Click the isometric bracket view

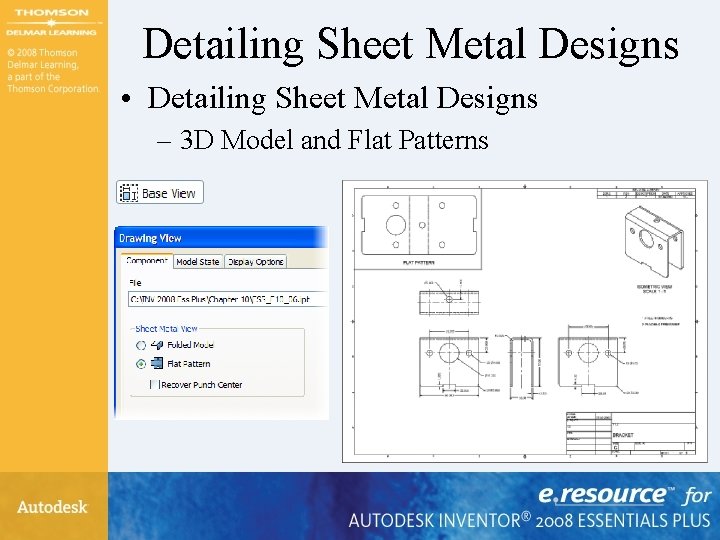coord(654,240)
